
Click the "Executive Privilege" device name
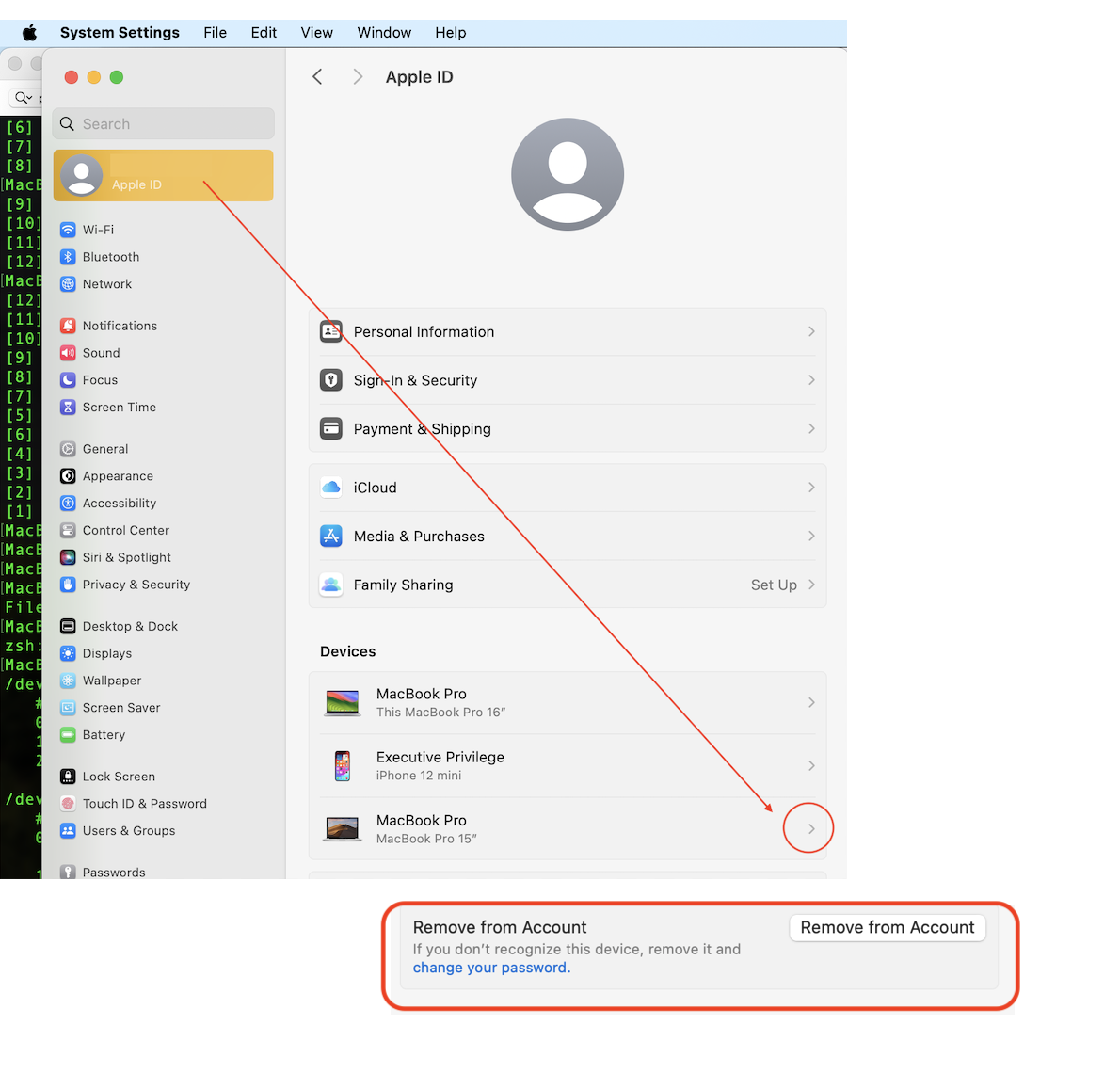click(x=440, y=758)
